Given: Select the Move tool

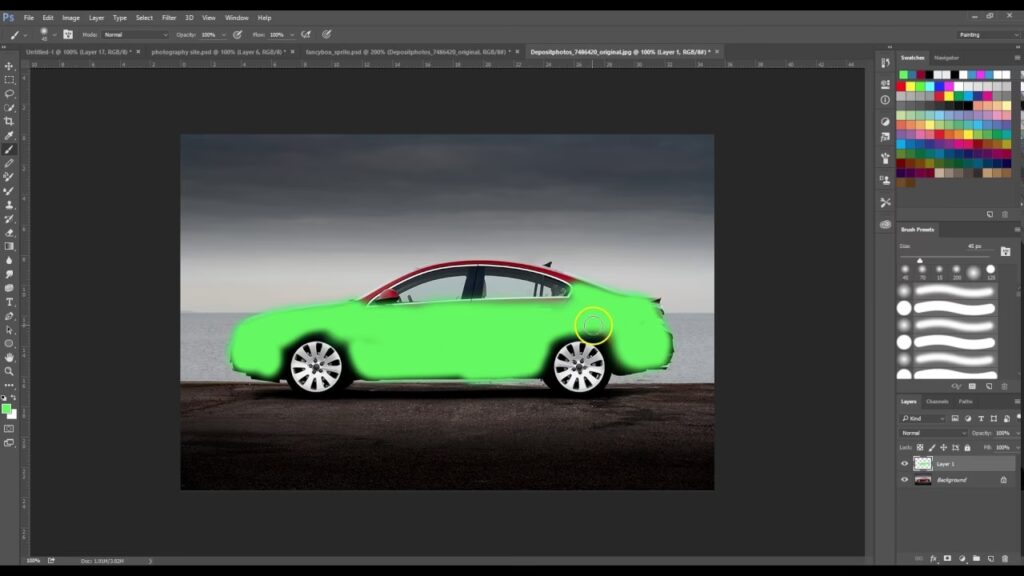Looking at the screenshot, I should (9, 66).
